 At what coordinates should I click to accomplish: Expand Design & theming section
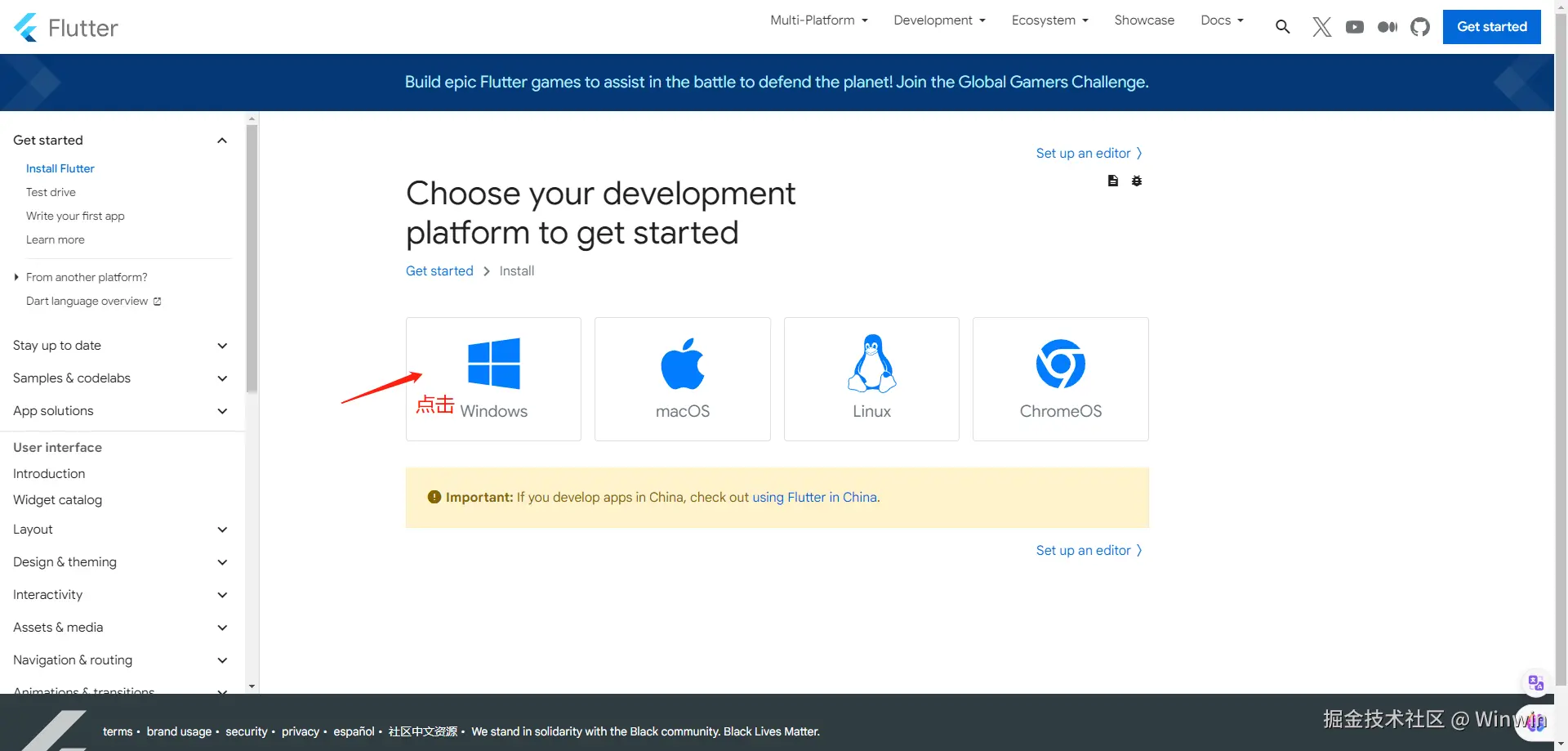coord(120,562)
